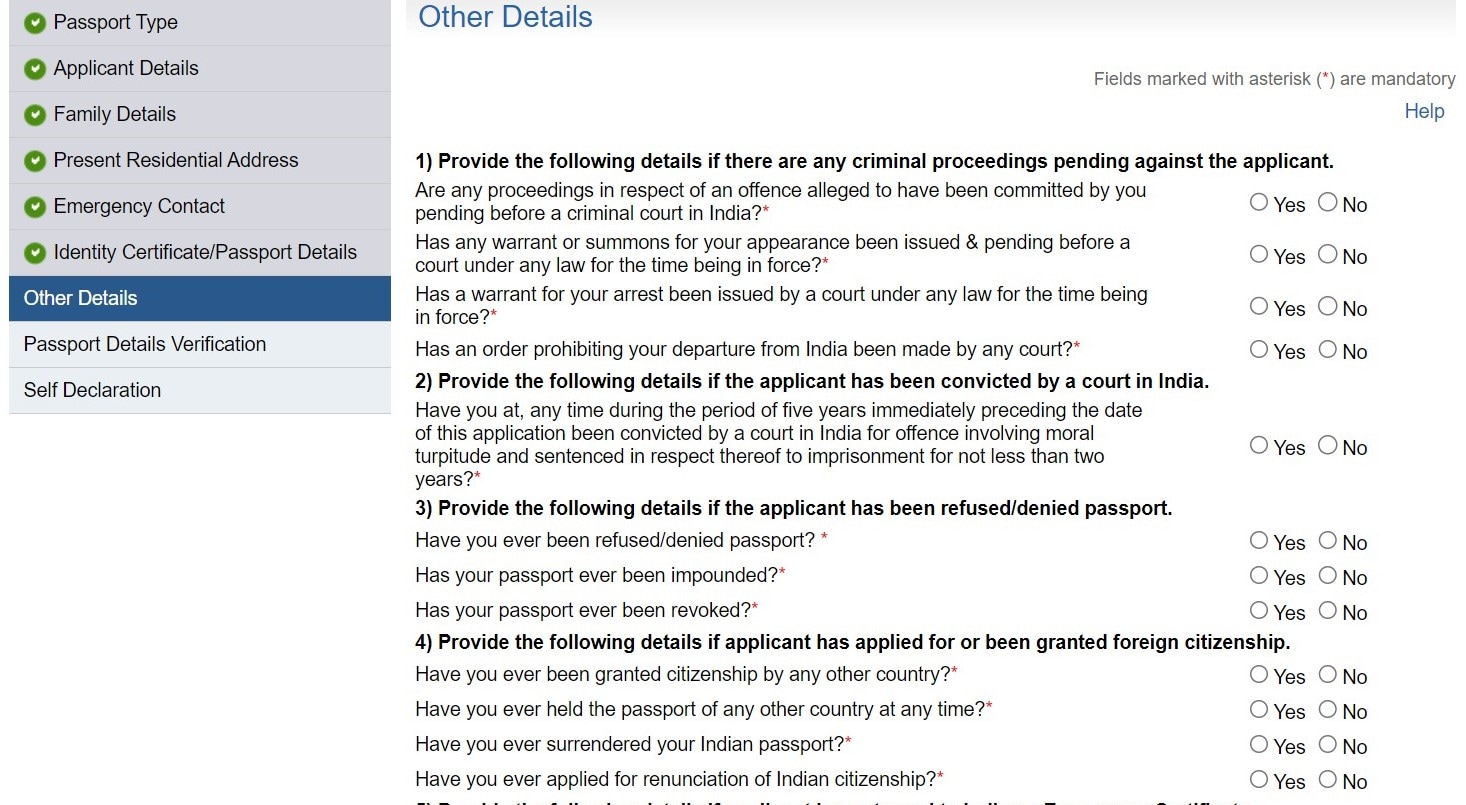The width and height of the screenshot is (1466, 805).
Task: Click checkmark icon beside Identity Certificate/Passport Details
Action: coord(35,253)
